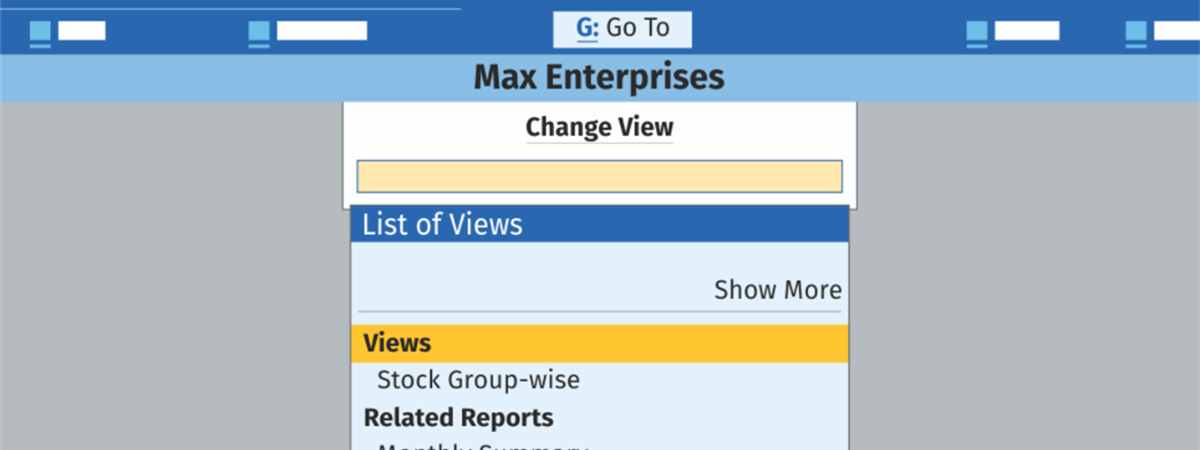Select the highlighted Views group header
The image size is (1200, 450).
pos(599,343)
